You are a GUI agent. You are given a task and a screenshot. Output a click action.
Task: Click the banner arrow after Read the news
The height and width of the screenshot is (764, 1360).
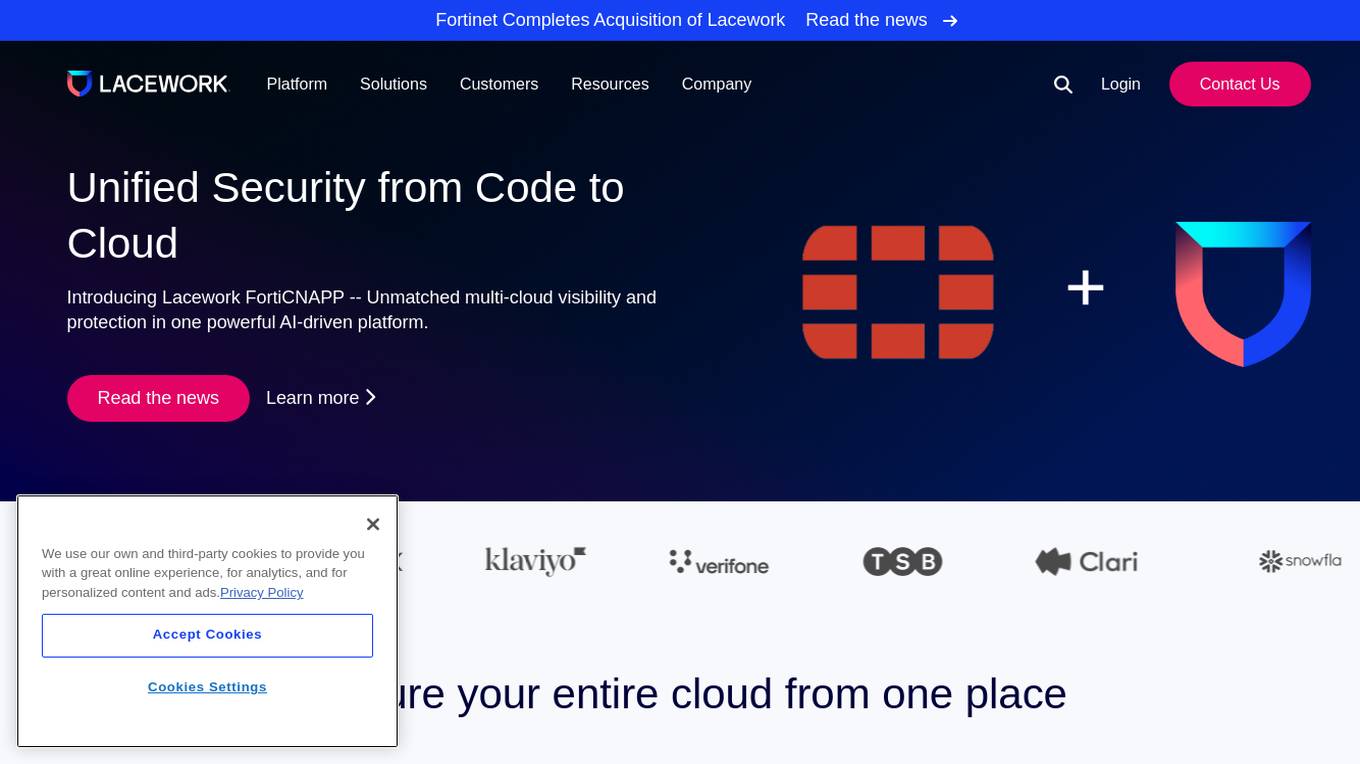coord(950,21)
